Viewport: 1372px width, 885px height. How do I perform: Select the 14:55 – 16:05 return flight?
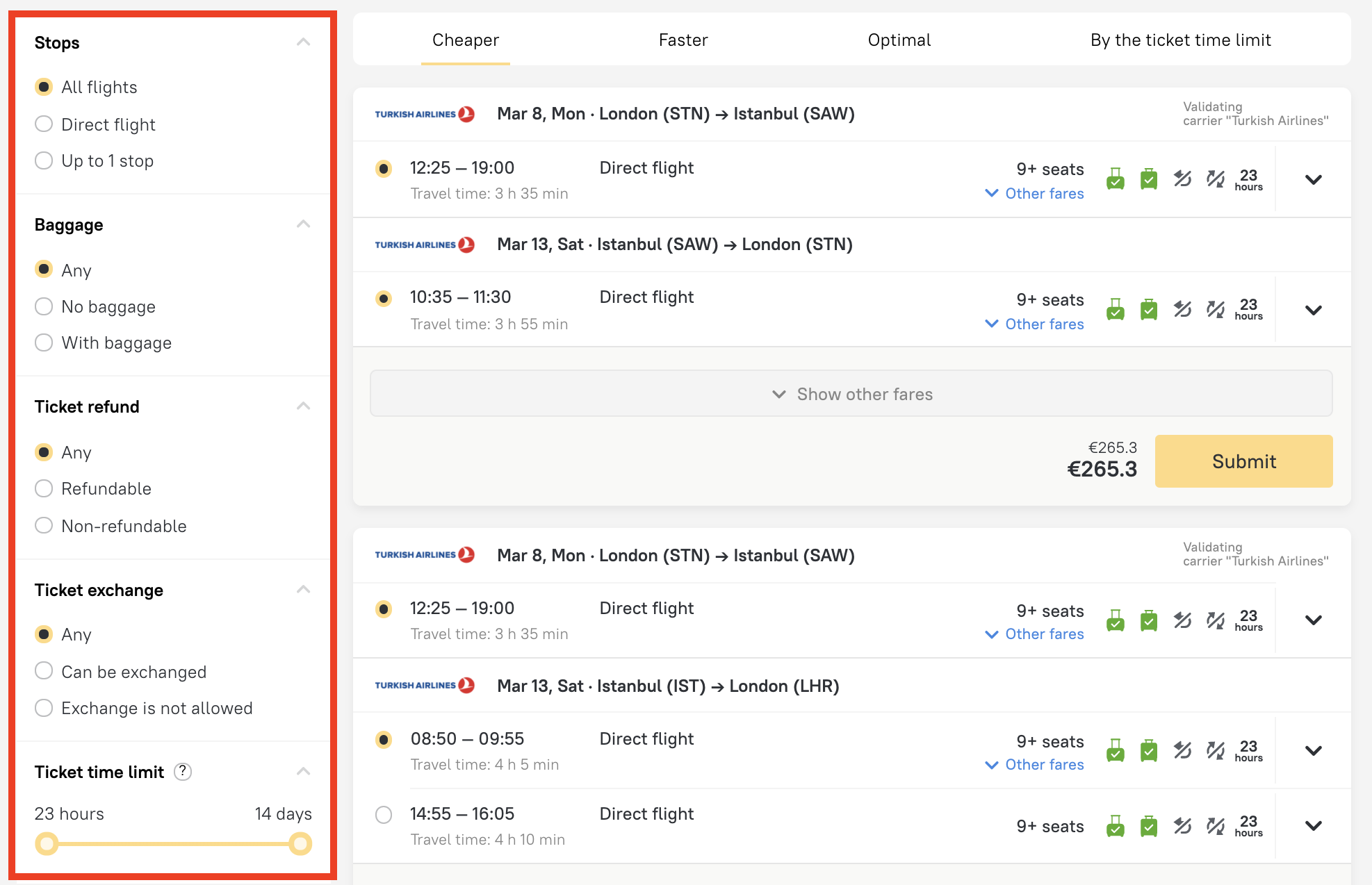coord(384,815)
